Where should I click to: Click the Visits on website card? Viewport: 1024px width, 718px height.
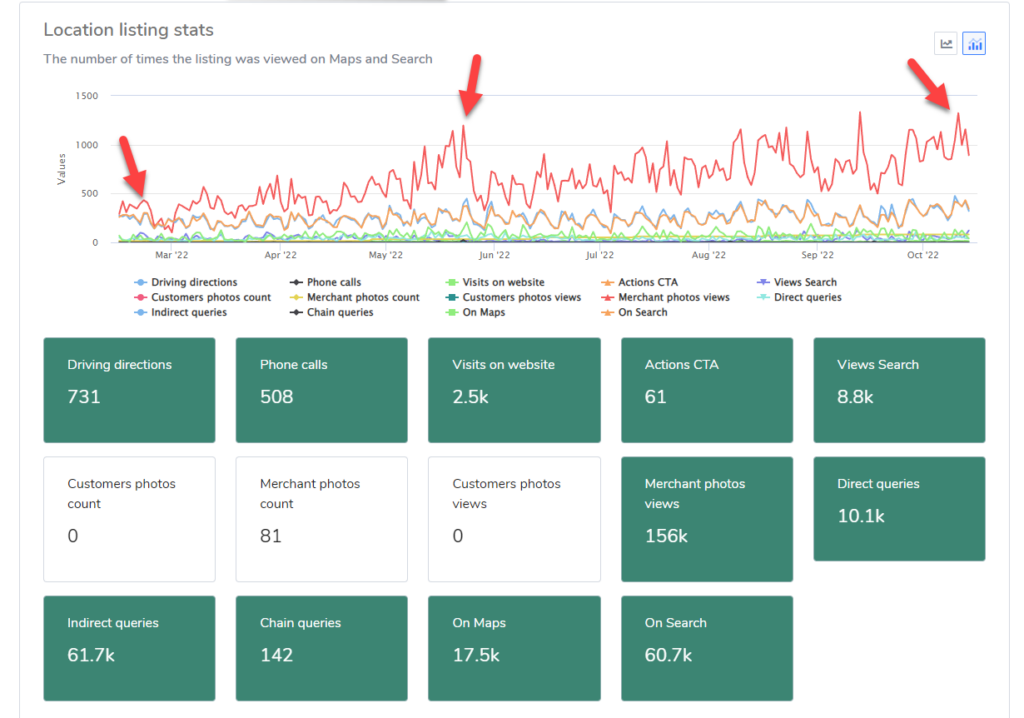pyautogui.click(x=514, y=389)
